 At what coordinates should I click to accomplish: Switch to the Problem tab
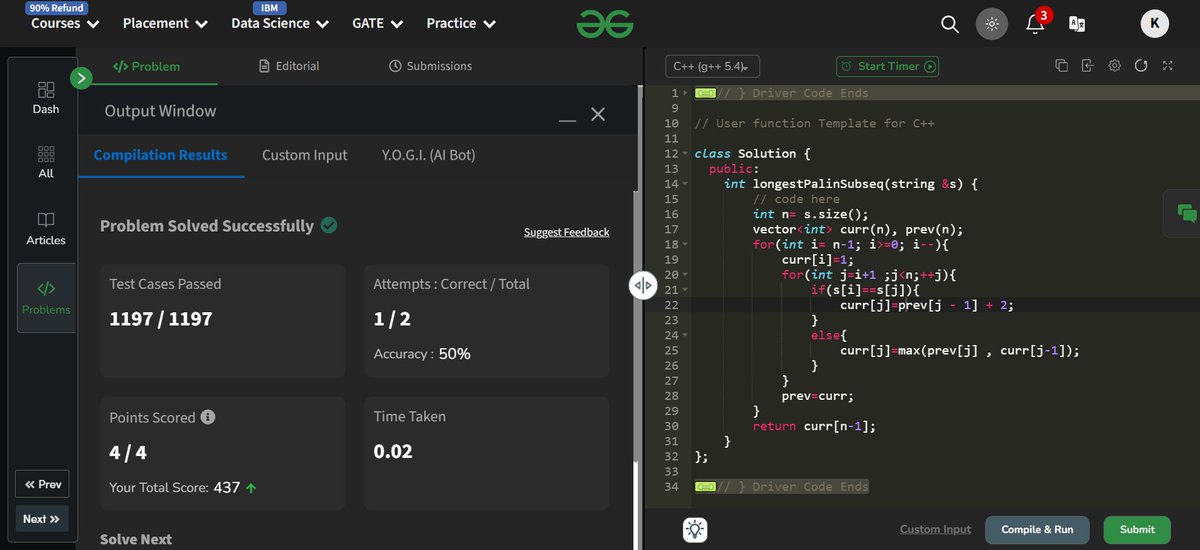147,66
